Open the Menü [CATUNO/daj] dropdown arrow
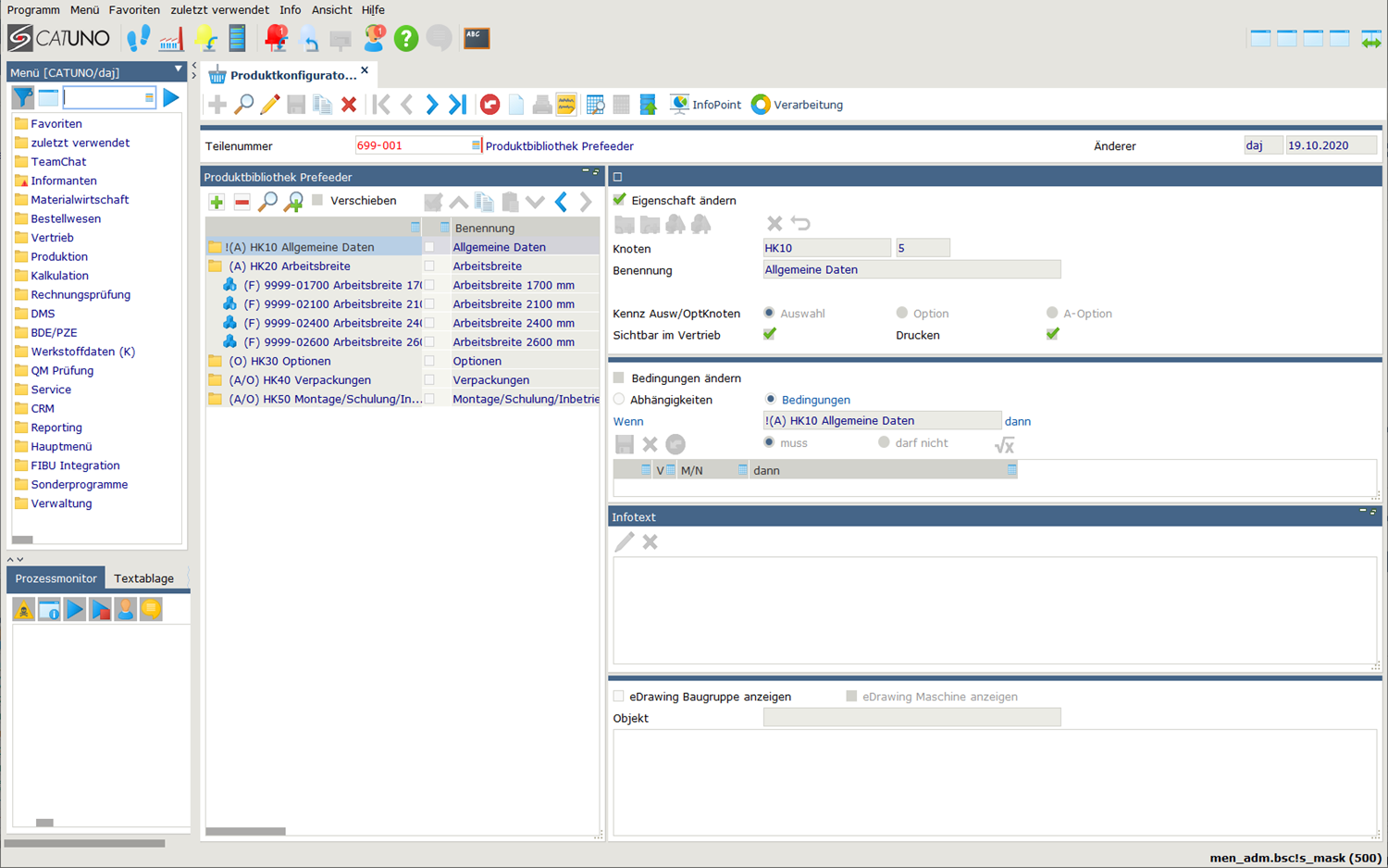 coord(179,70)
